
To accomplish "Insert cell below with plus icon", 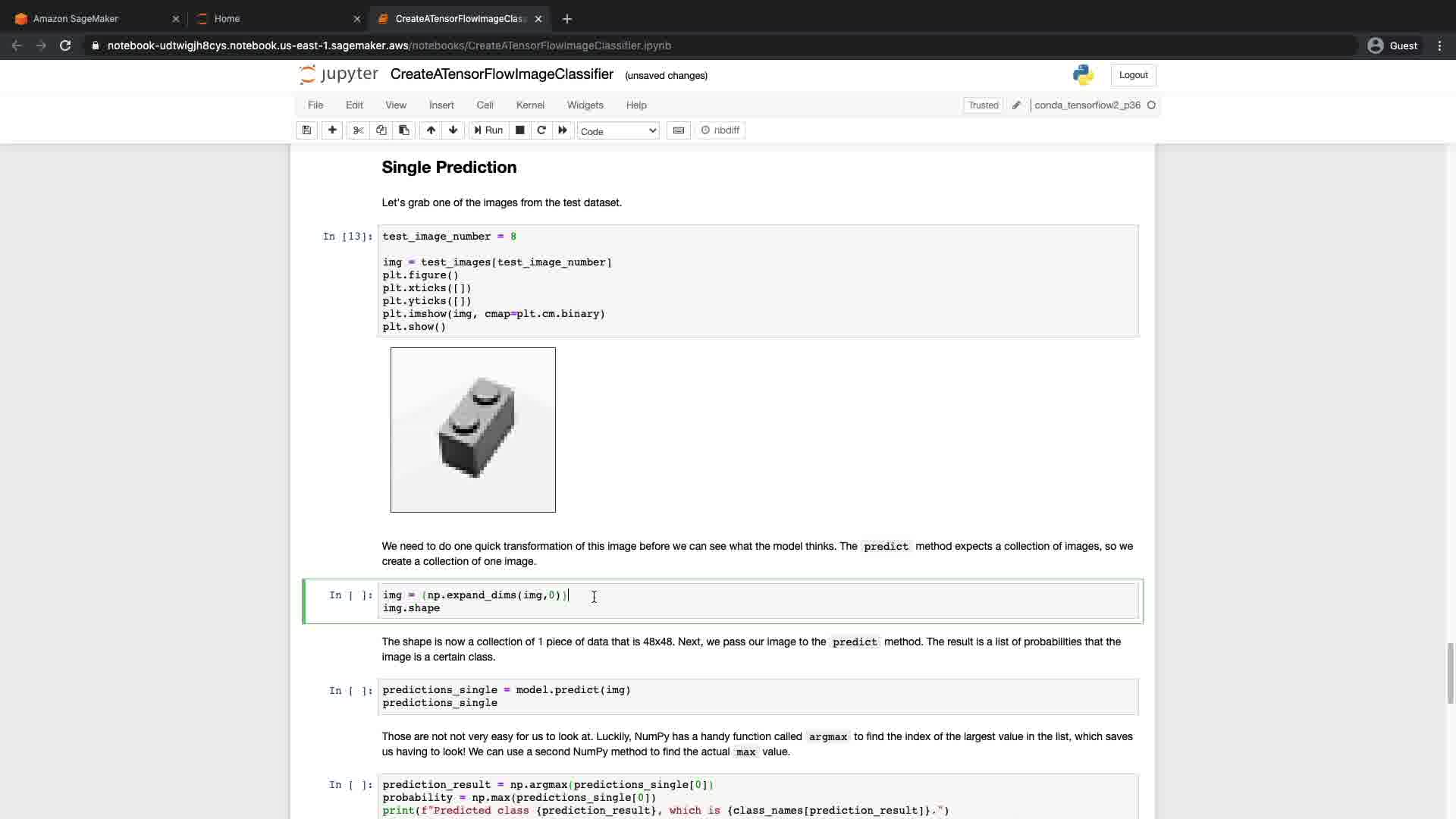I will (332, 130).
